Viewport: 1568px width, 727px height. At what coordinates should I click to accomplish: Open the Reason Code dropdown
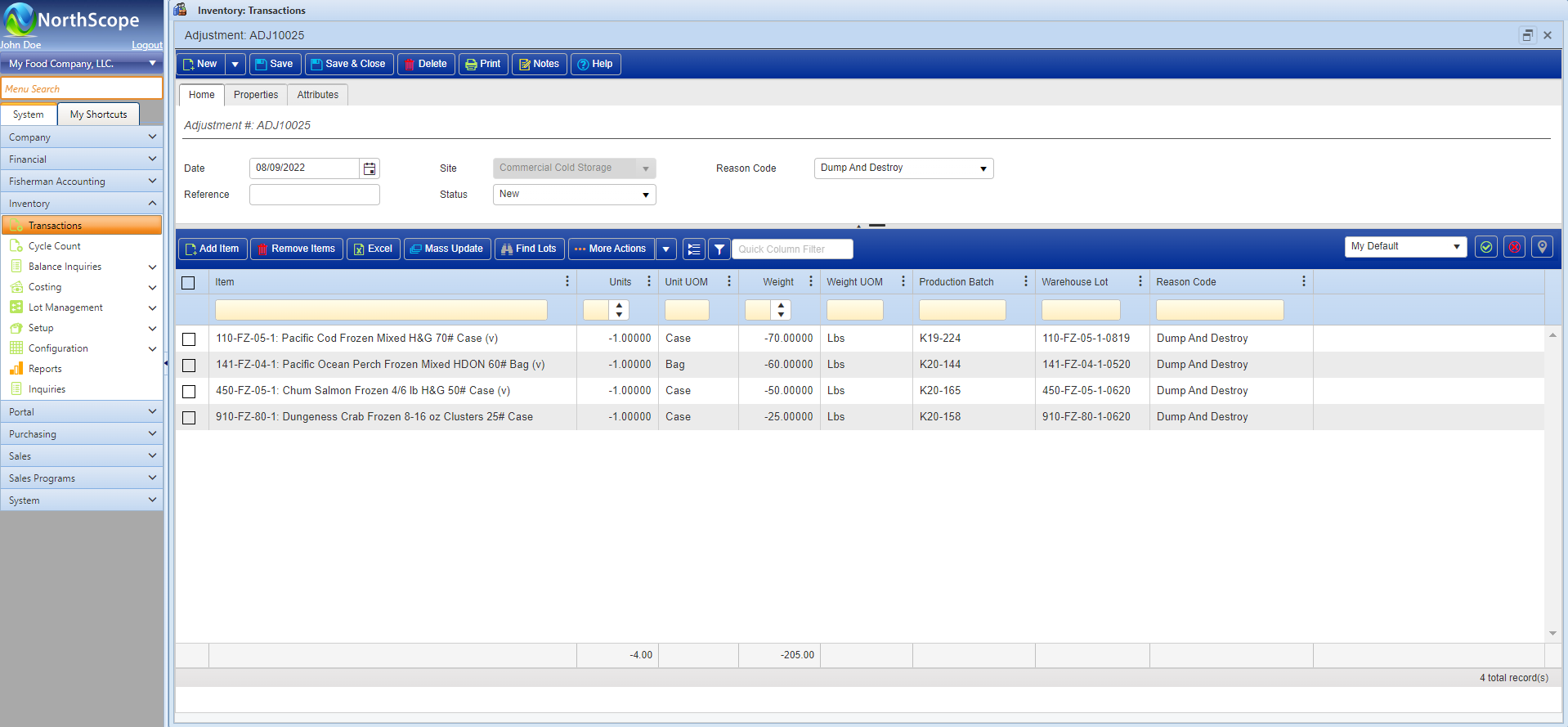[903, 168]
